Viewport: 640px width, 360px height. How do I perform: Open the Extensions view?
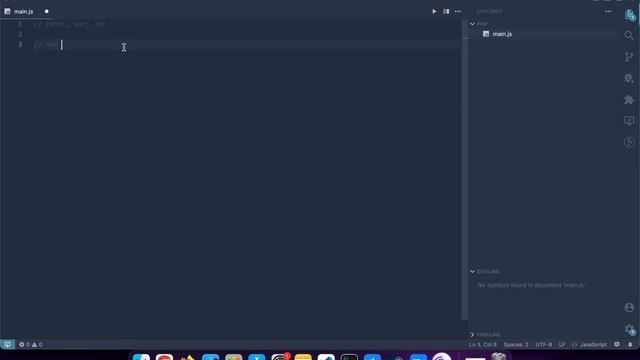pos(629,100)
